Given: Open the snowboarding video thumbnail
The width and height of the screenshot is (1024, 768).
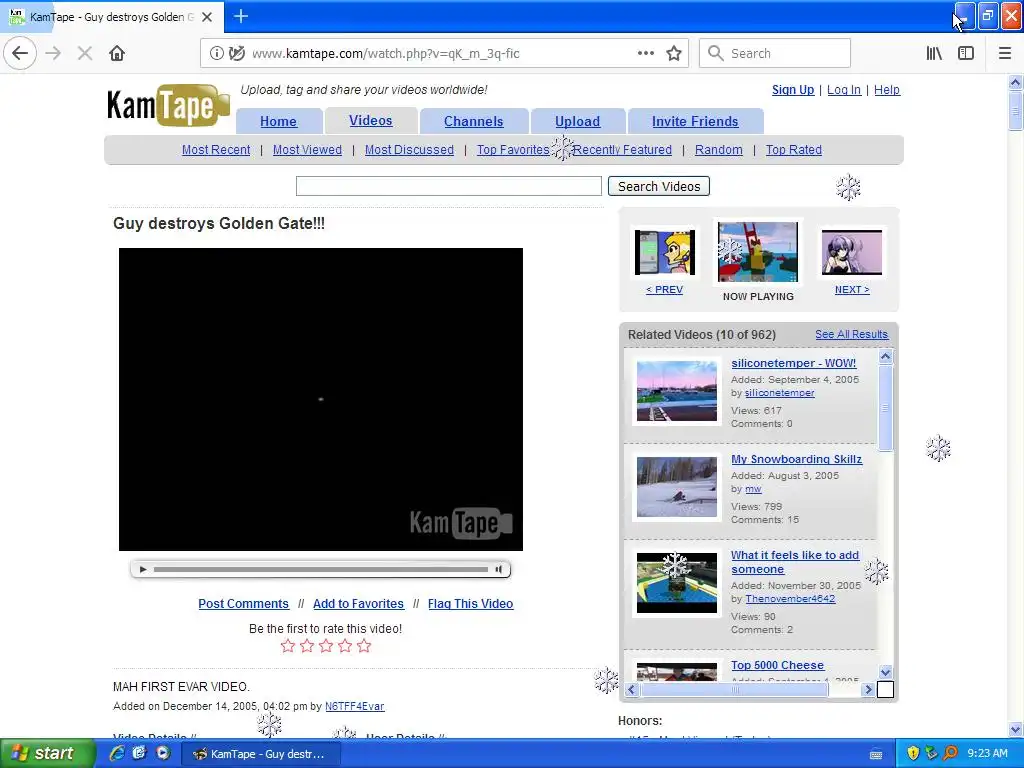Looking at the screenshot, I should coord(677,487).
